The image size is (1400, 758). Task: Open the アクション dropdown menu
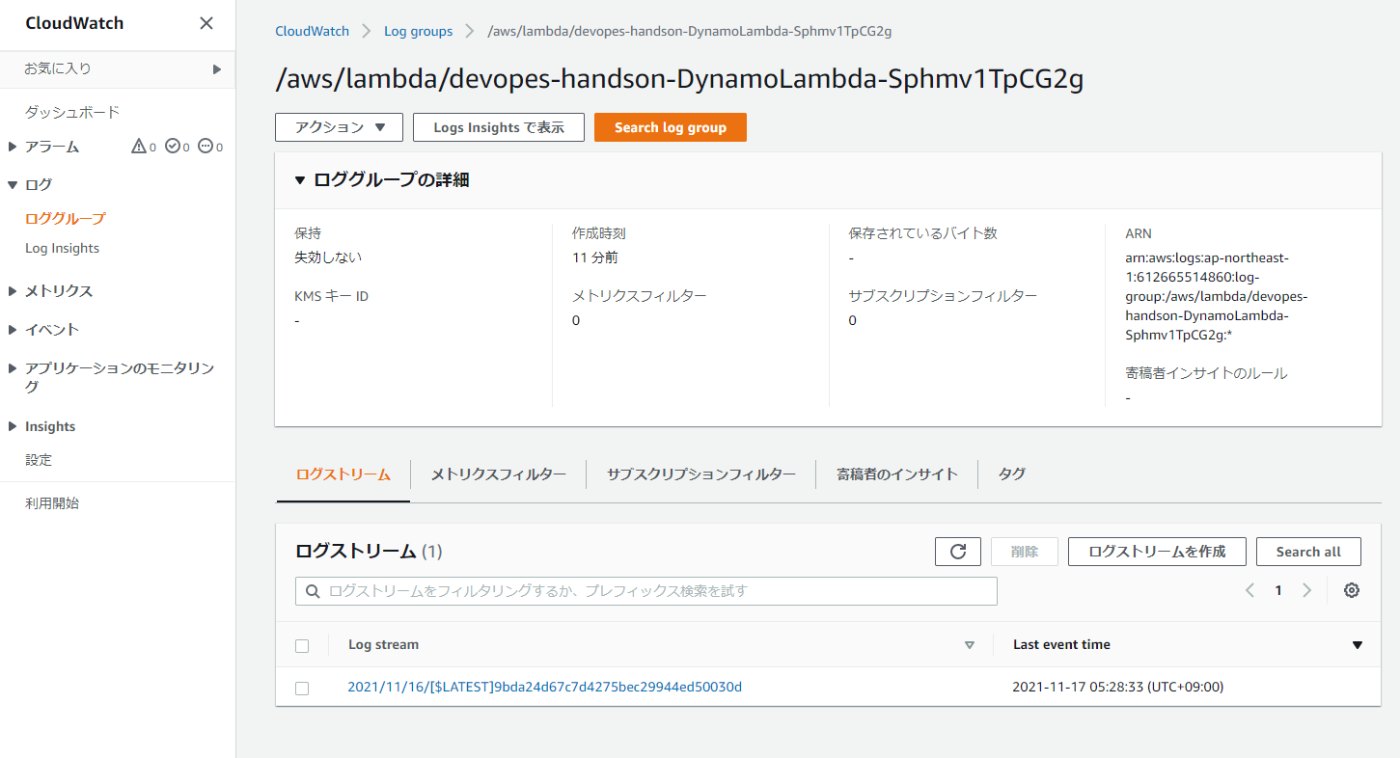coord(338,127)
